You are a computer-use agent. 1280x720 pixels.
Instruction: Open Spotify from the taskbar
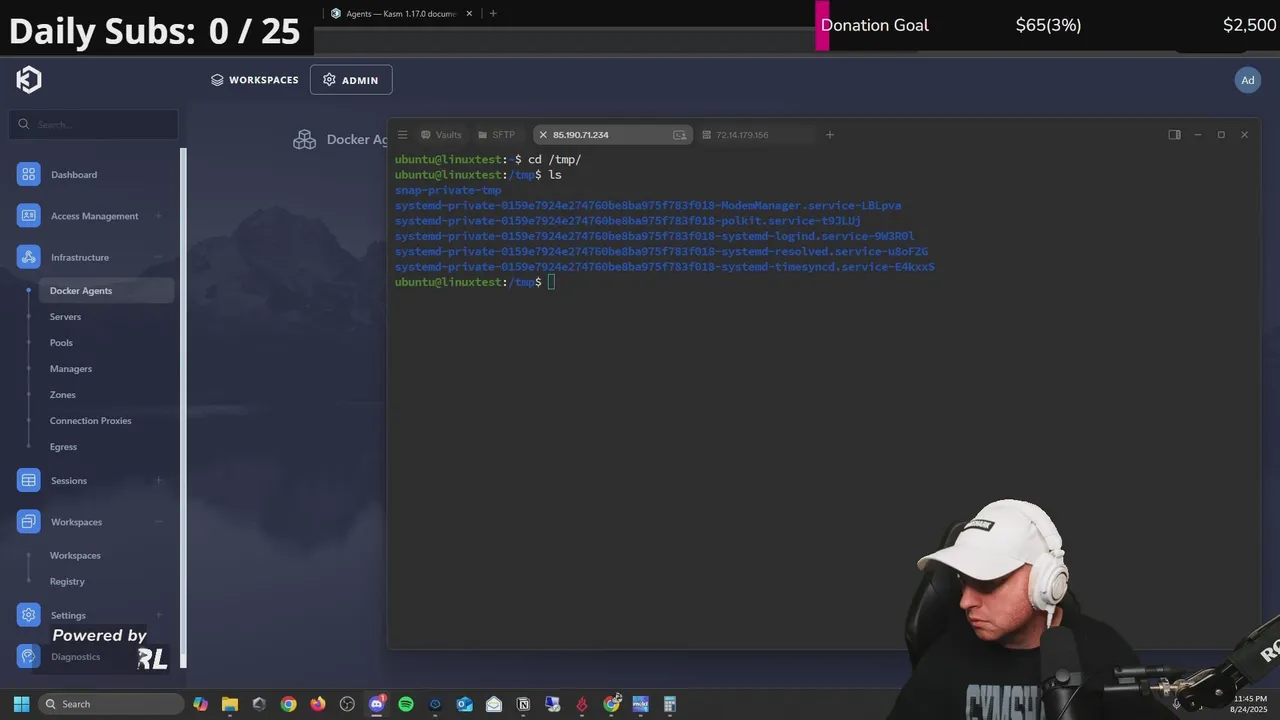(x=406, y=704)
